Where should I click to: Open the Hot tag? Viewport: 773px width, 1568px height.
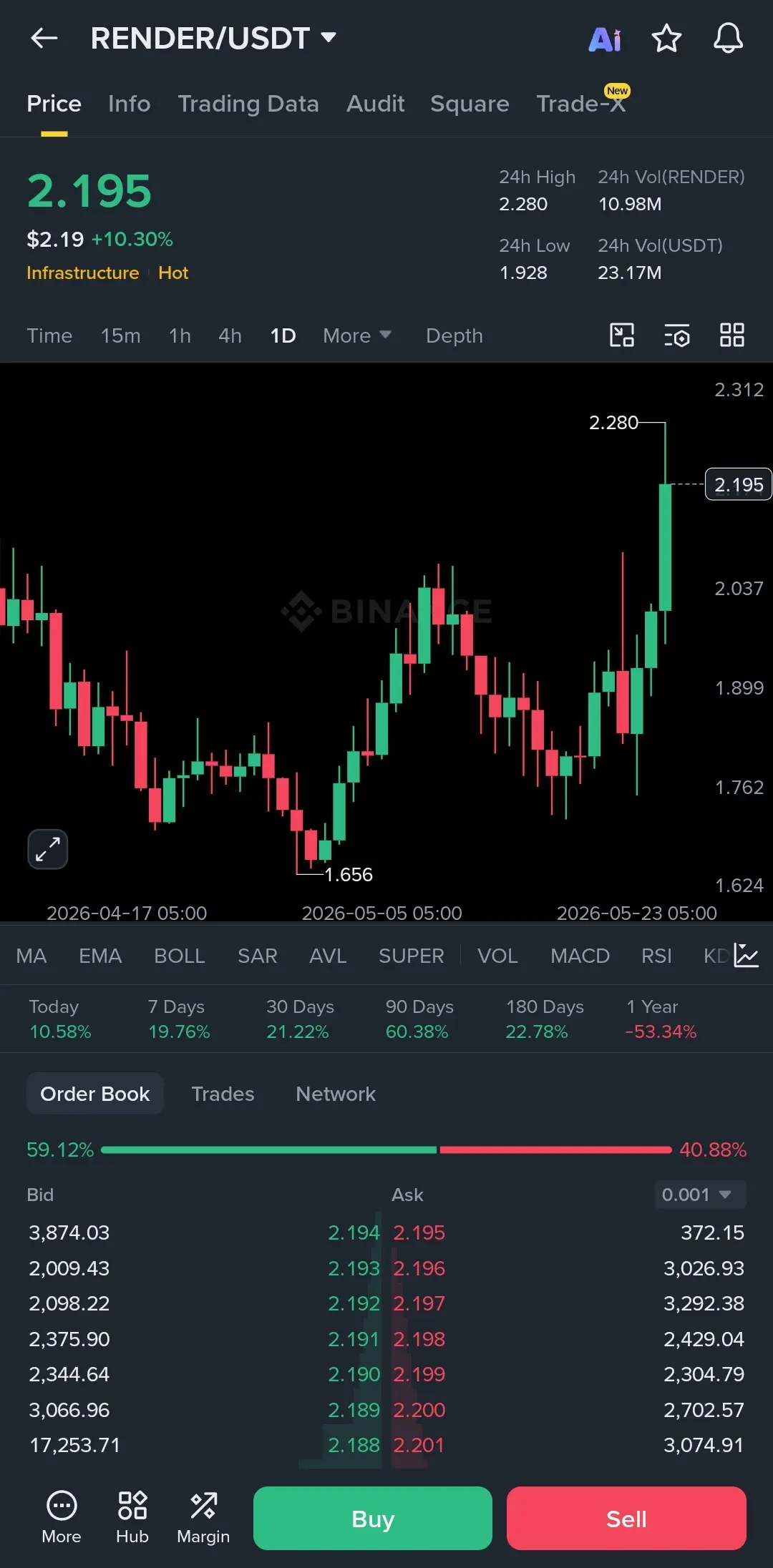click(x=173, y=273)
